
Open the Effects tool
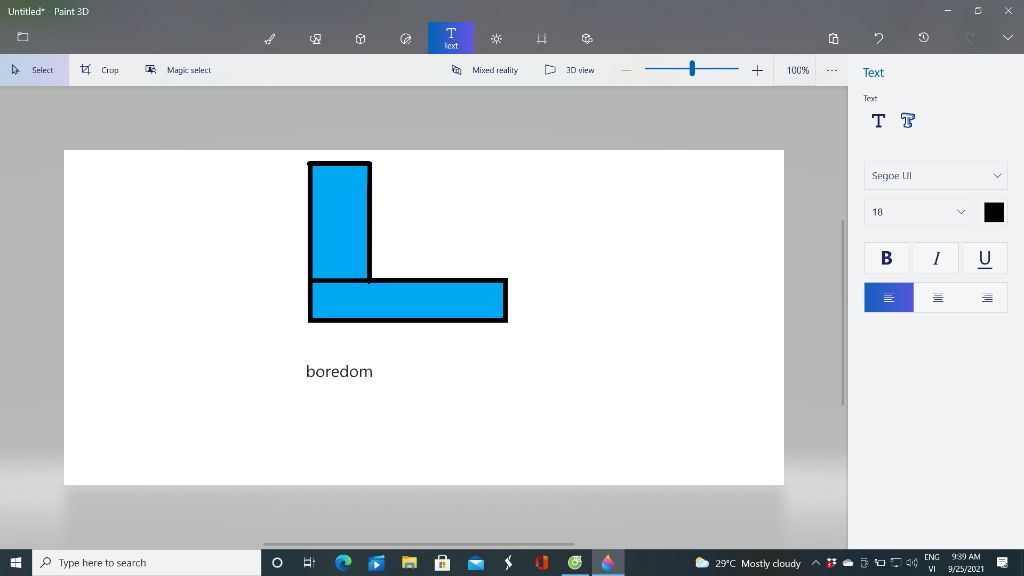point(496,39)
